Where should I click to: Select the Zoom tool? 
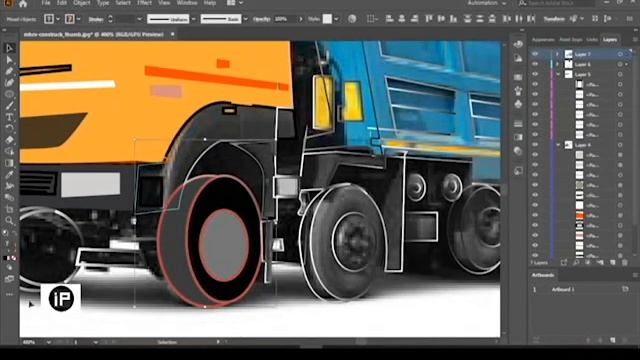coord(9,221)
